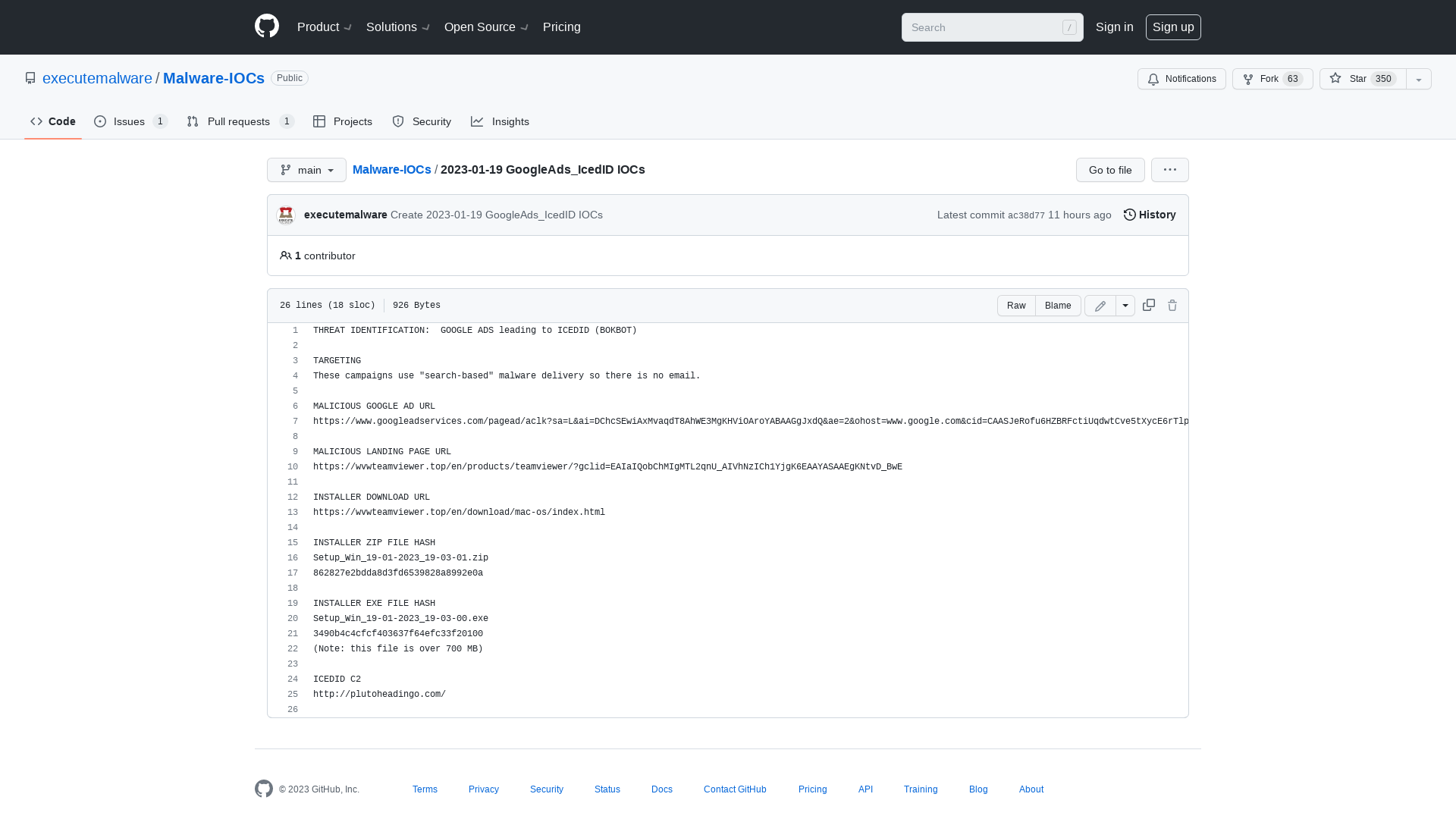Open Malware-IOCs repository title link
1456x819 pixels.
[x=214, y=78]
